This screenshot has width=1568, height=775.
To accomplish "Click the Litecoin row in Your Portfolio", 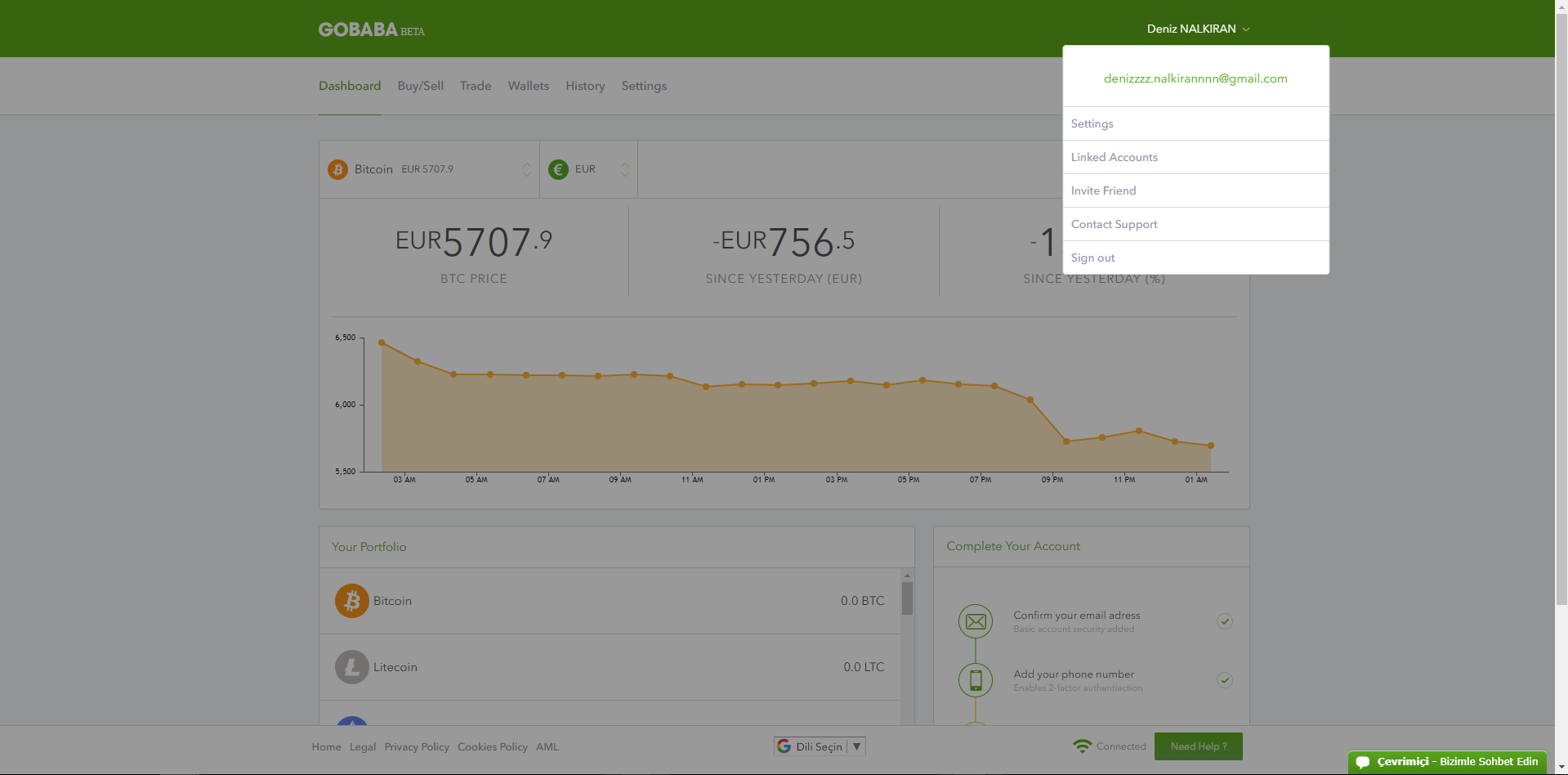I will [x=610, y=667].
